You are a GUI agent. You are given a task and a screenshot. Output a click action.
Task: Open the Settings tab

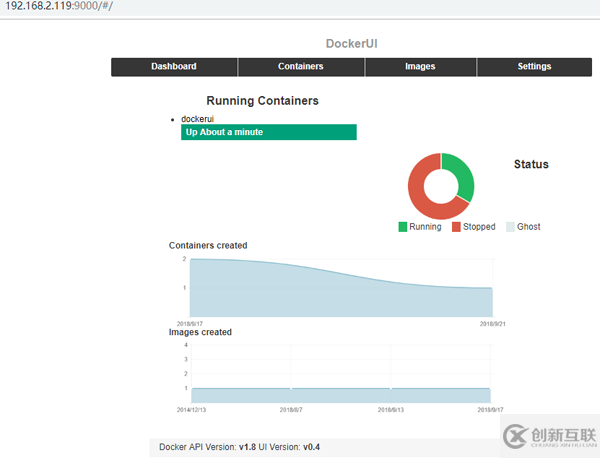coord(534,67)
